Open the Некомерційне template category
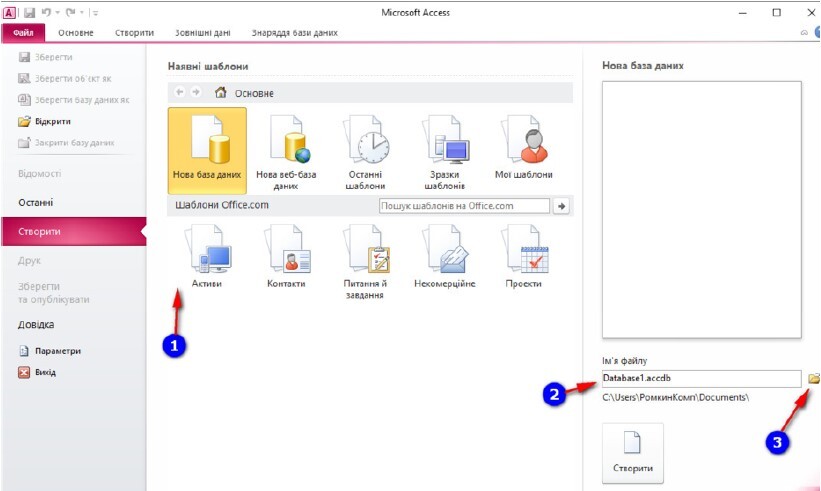Image resolution: width=821 pixels, height=491 pixels. (x=445, y=256)
